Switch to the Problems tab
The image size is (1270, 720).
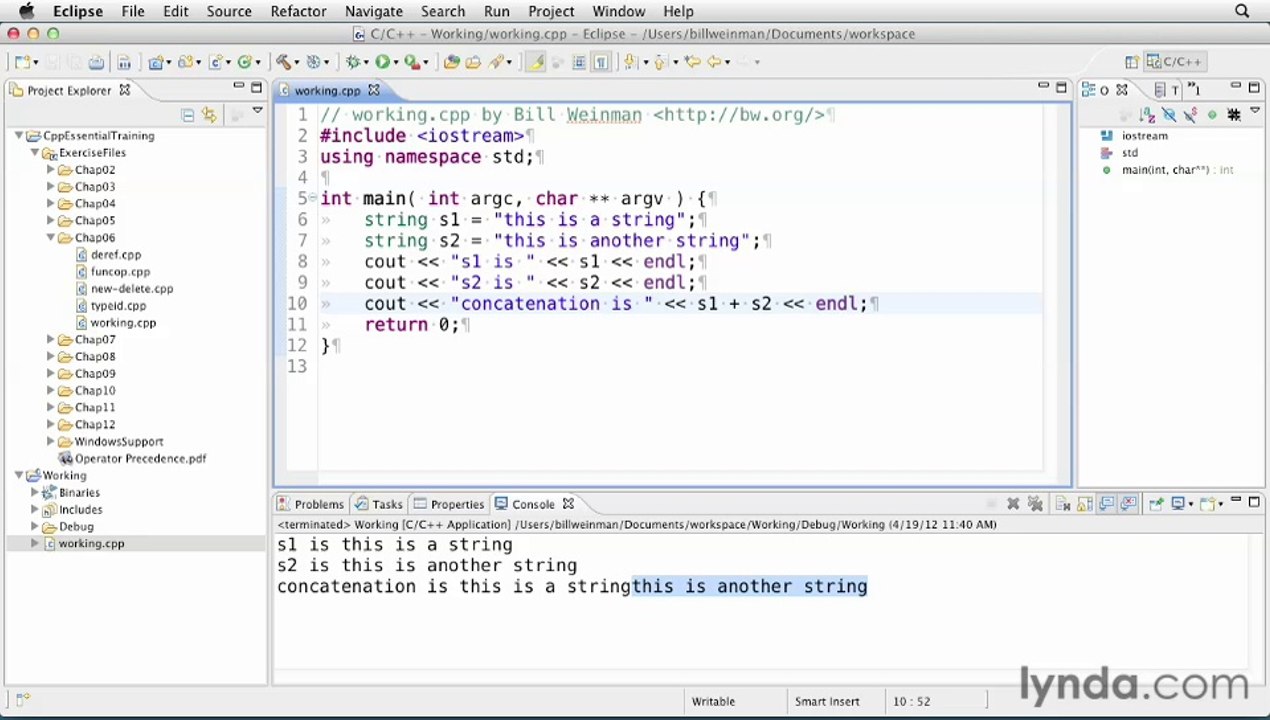click(311, 504)
